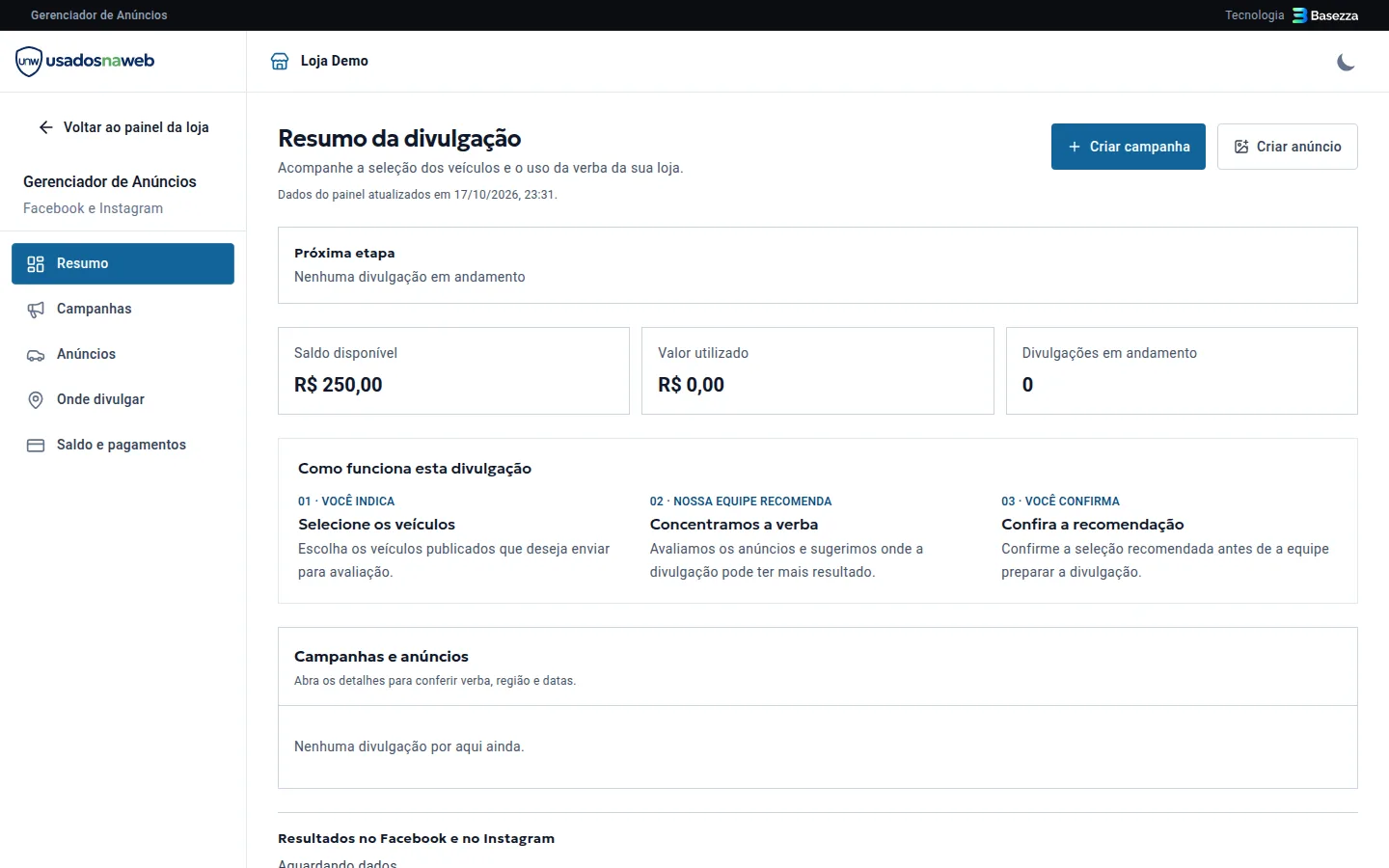Click the '03 · VOCÊ CONFIRMA' label

(x=1061, y=502)
